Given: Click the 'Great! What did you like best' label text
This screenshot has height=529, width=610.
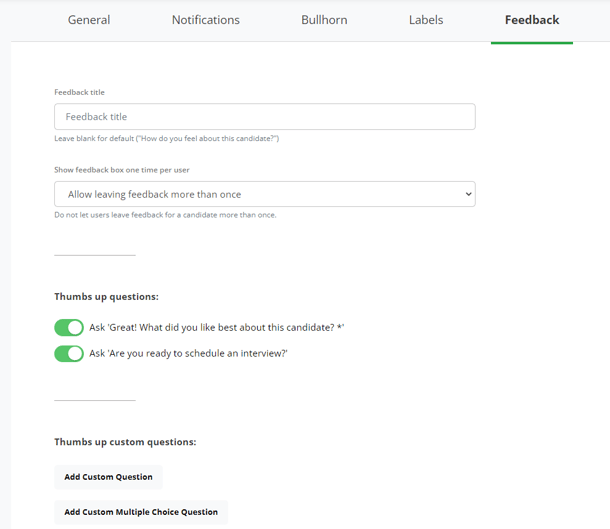Looking at the screenshot, I should (x=217, y=328).
